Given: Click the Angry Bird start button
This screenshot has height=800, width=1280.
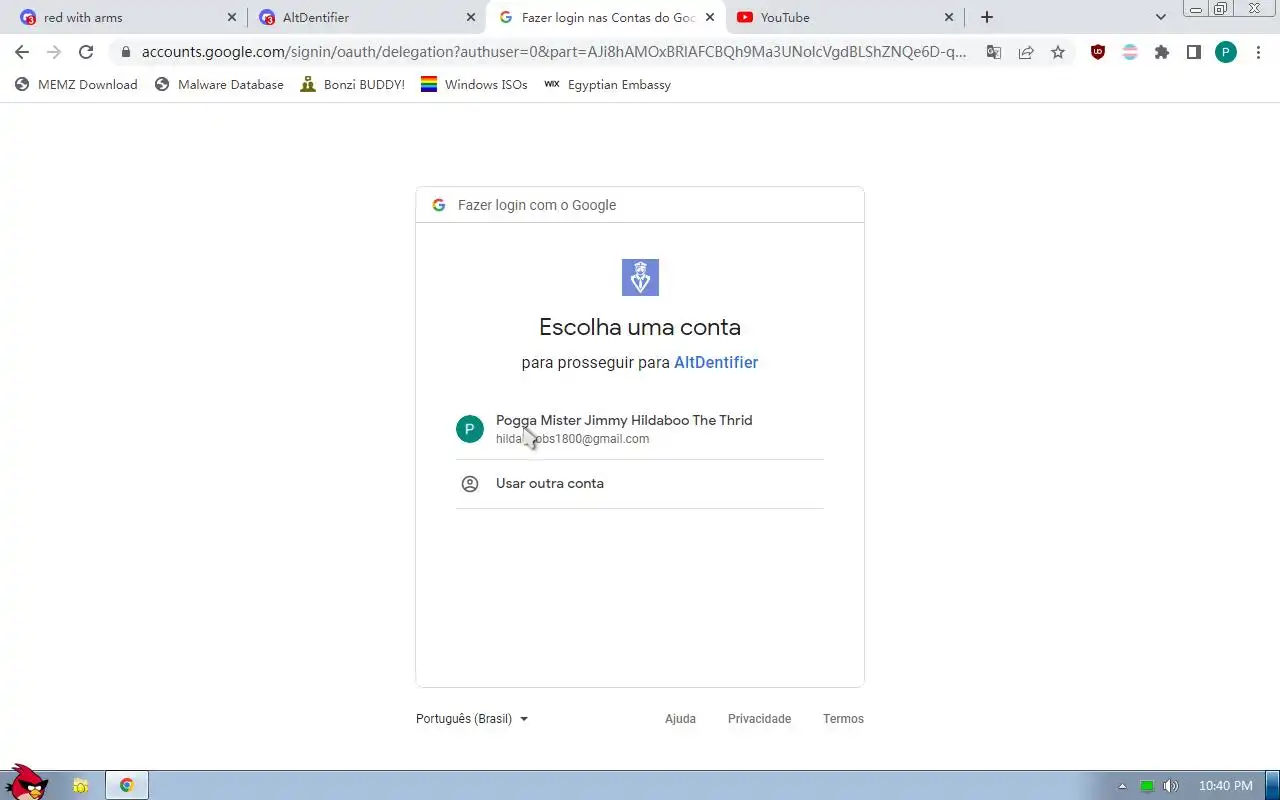Looking at the screenshot, I should [x=26, y=783].
